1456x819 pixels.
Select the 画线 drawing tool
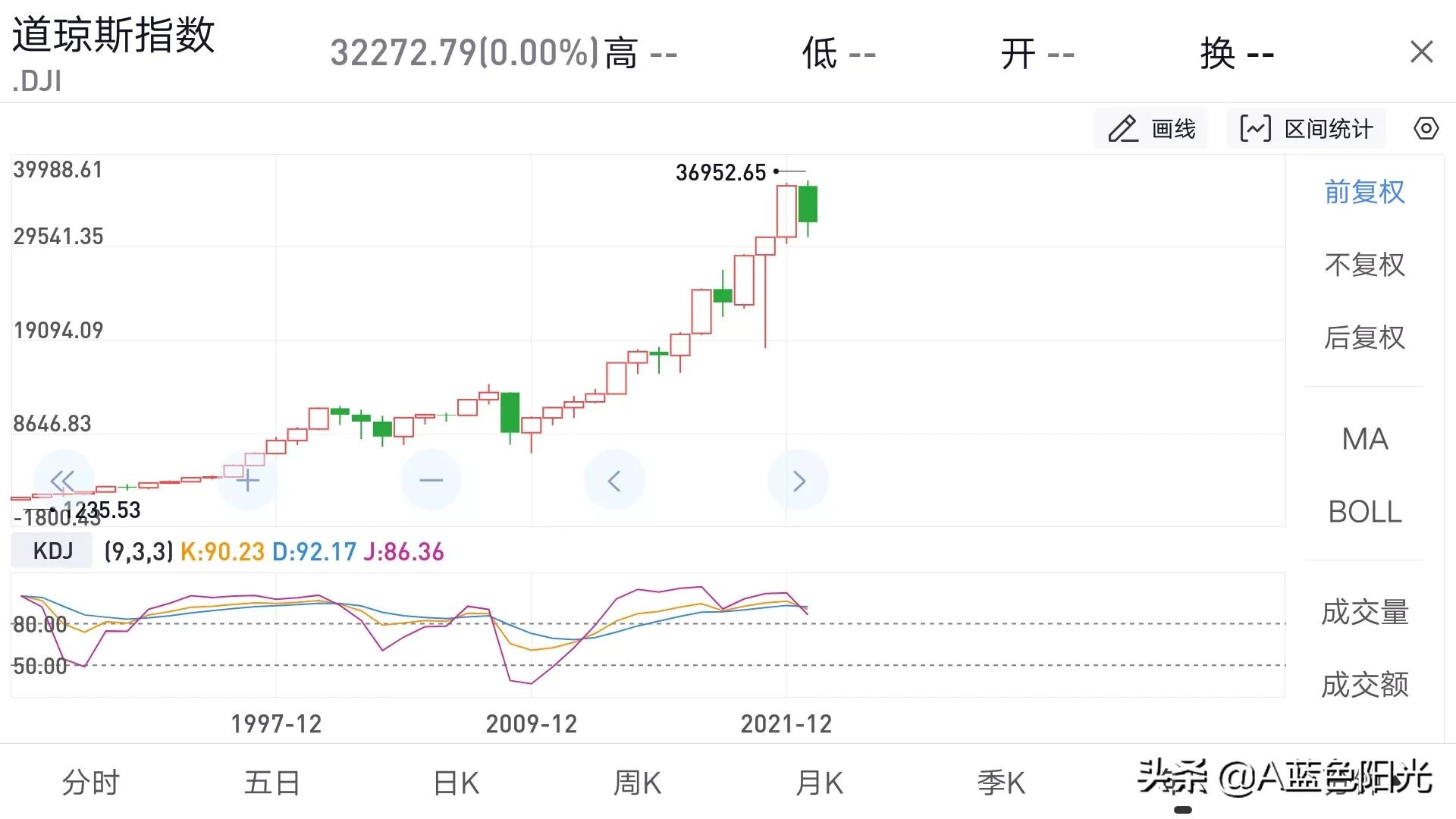pyautogui.click(x=1151, y=127)
